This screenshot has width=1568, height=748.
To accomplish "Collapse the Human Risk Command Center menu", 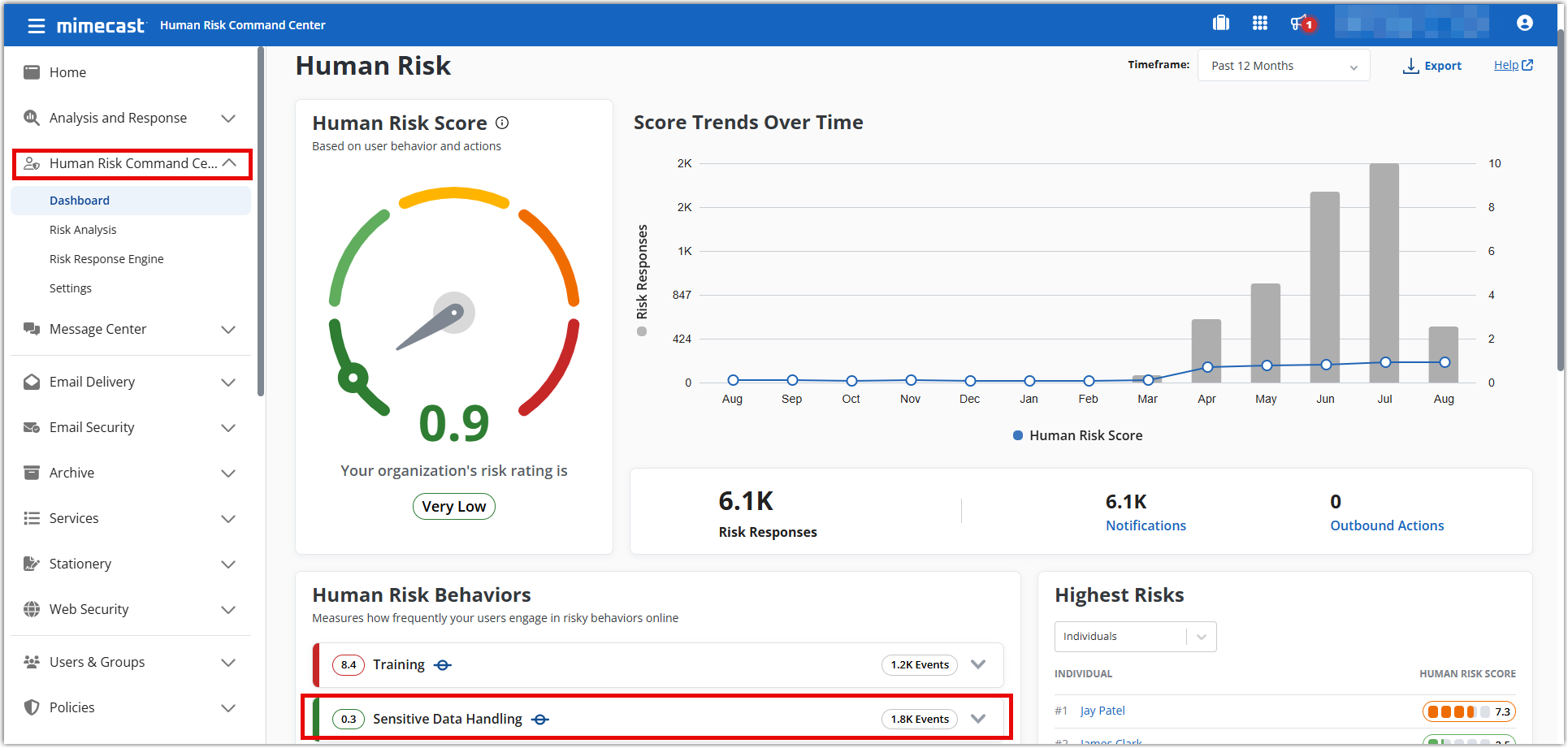I will pyautogui.click(x=230, y=162).
